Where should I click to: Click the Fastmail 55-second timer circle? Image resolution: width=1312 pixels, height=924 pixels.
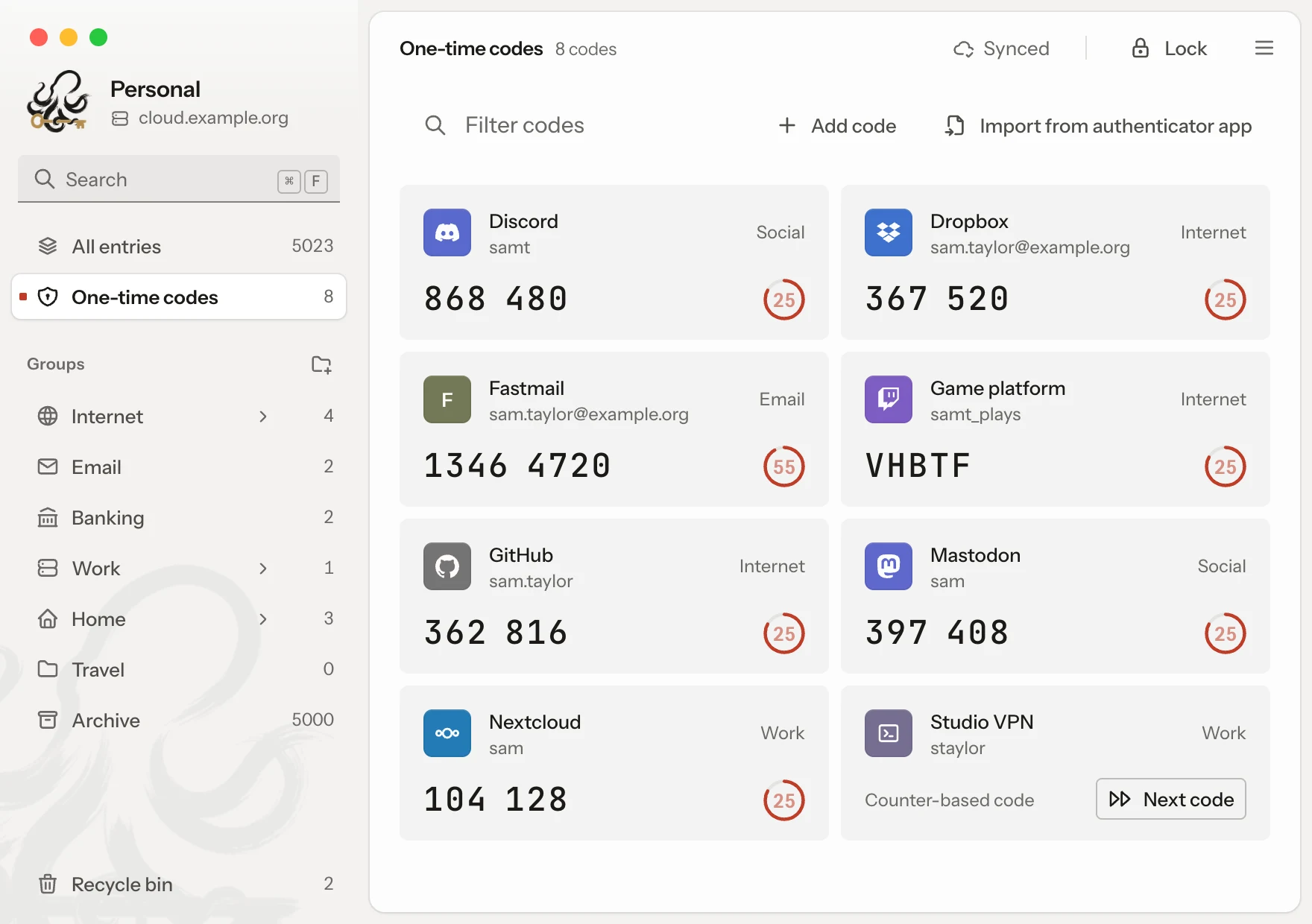point(784,466)
